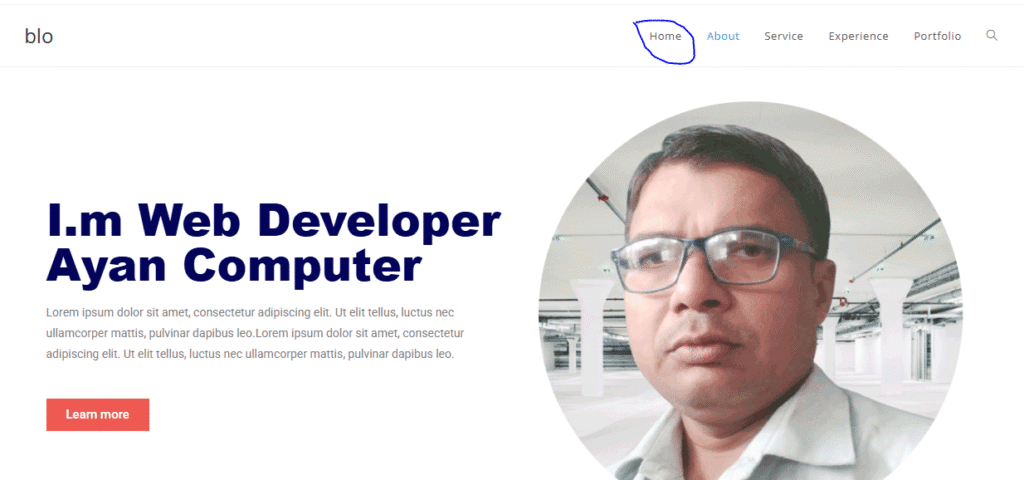Open the Service nav item
This screenshot has height=480, width=1024.
783,36
